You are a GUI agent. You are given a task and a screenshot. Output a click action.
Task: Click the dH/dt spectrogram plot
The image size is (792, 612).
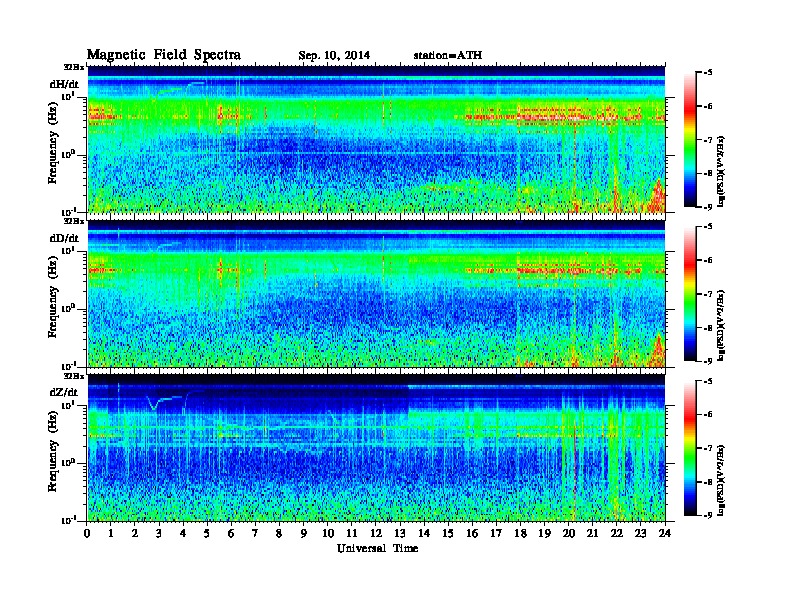(x=376, y=139)
